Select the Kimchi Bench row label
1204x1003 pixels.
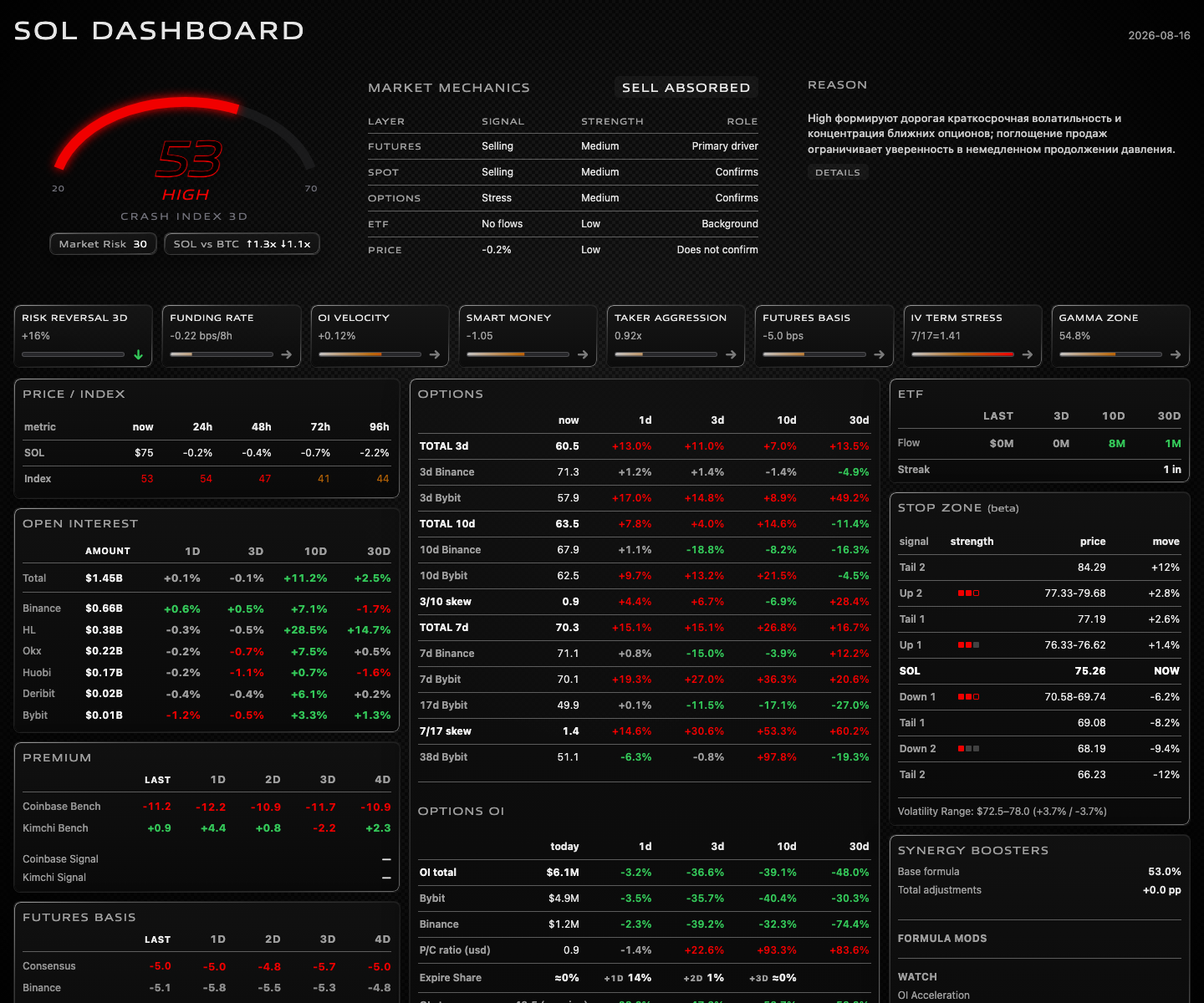point(55,828)
